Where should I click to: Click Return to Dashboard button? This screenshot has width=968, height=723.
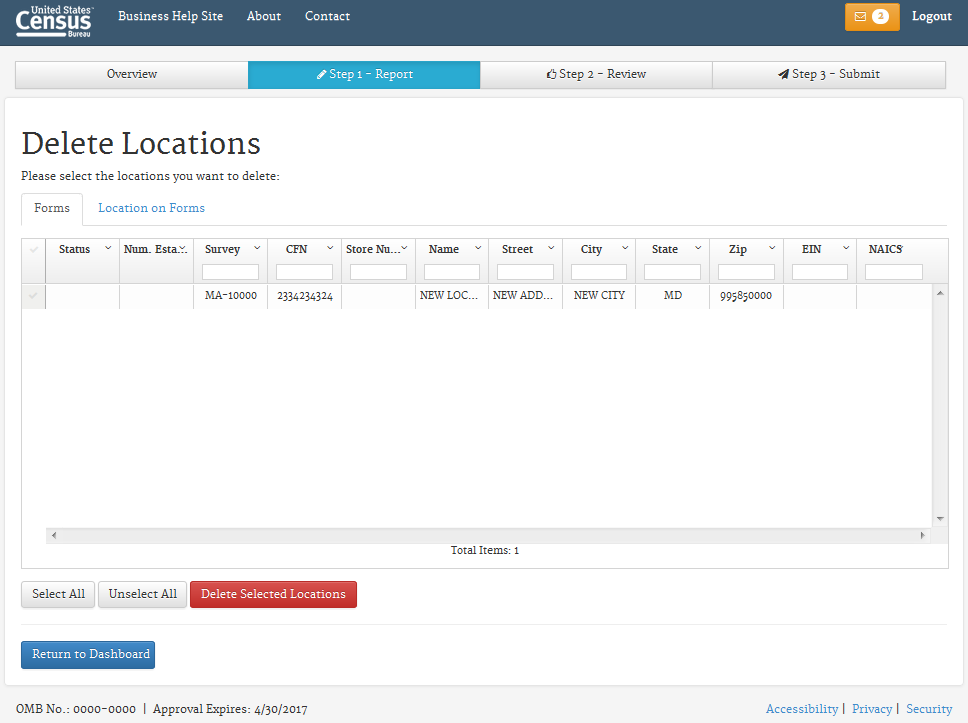click(88, 654)
